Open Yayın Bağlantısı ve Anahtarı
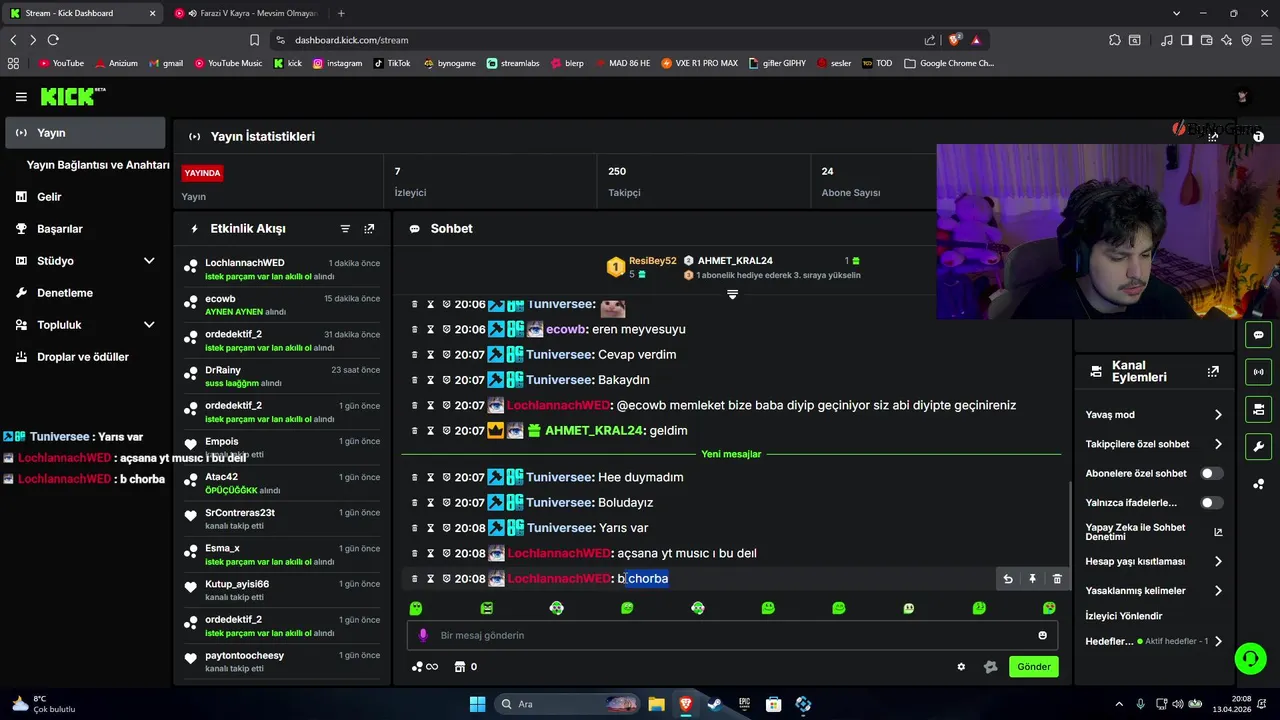1280x720 pixels. point(98,165)
